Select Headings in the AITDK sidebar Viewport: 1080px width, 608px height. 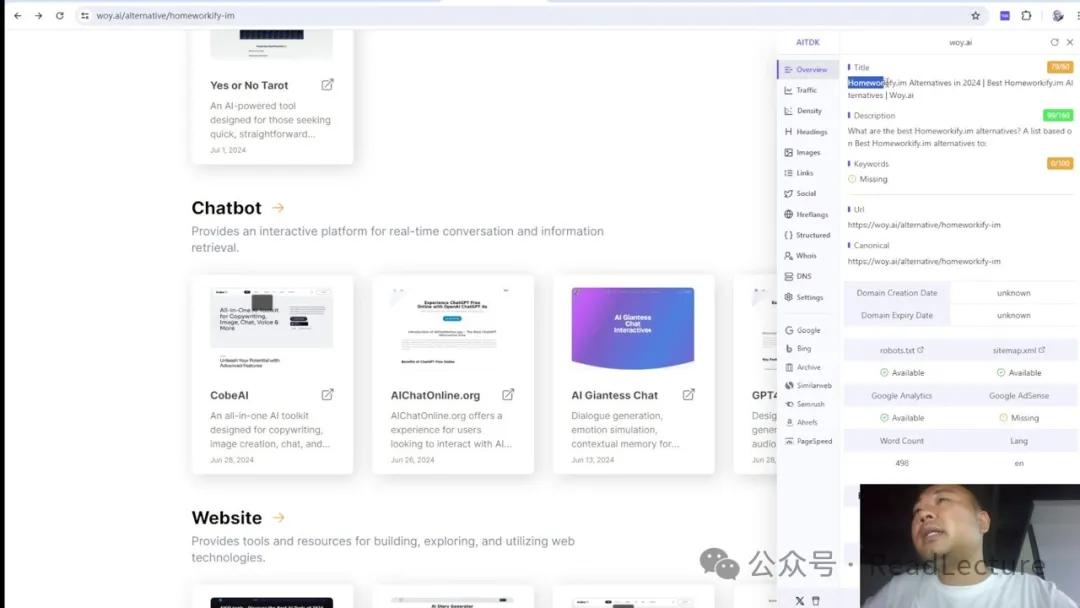coord(810,132)
